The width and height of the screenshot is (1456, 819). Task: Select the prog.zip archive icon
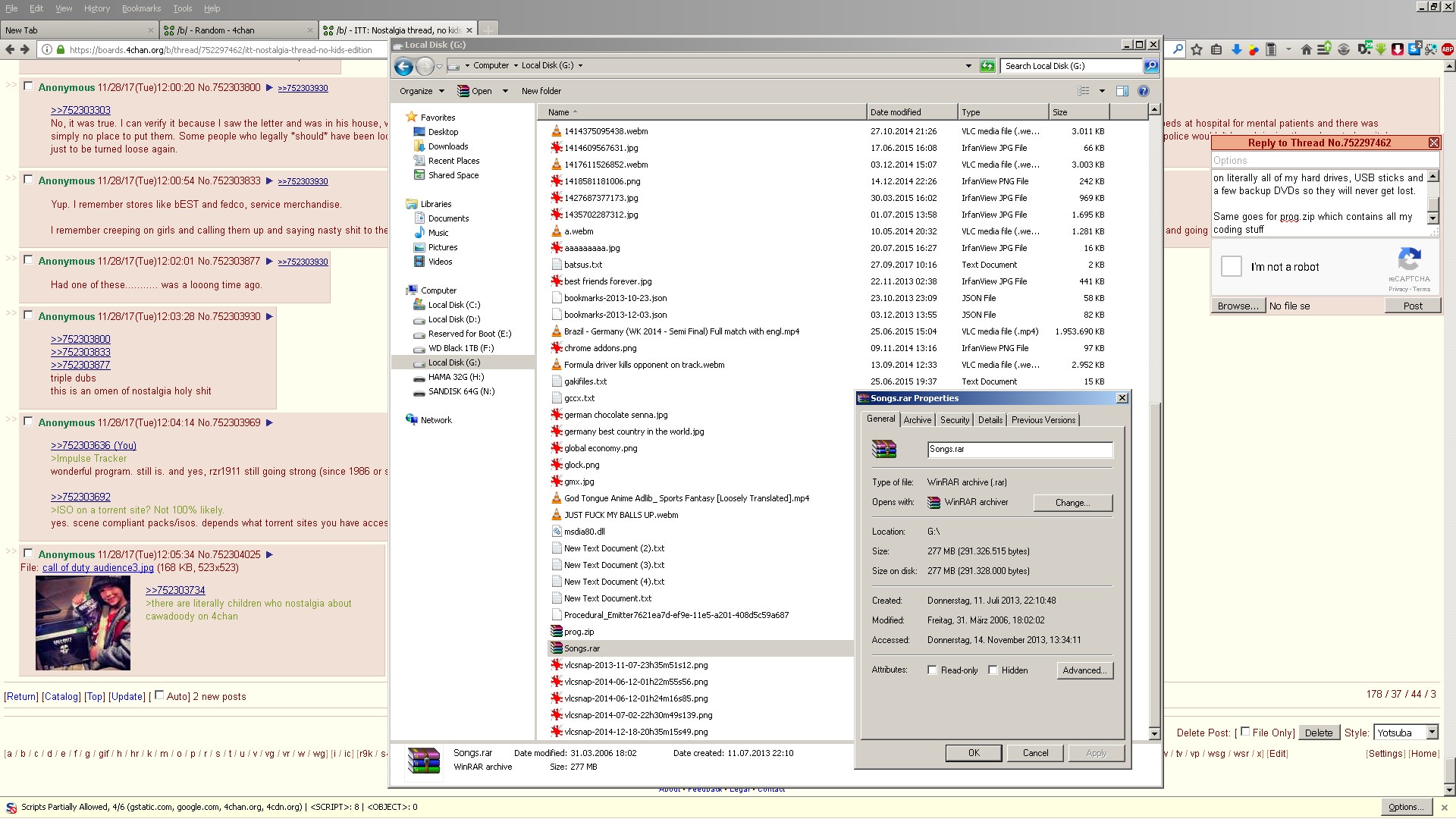click(x=556, y=632)
